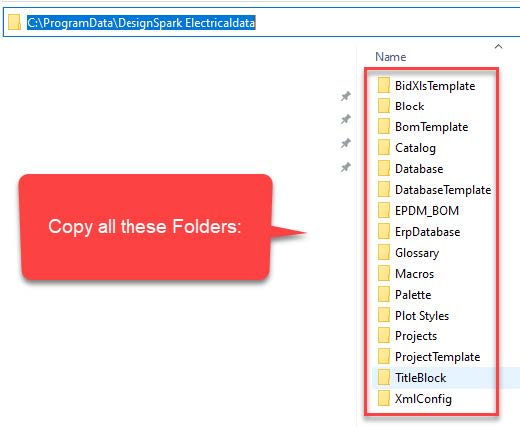Click the ProjectTemplate folder icon
The width and height of the screenshot is (520, 427).
click(384, 357)
